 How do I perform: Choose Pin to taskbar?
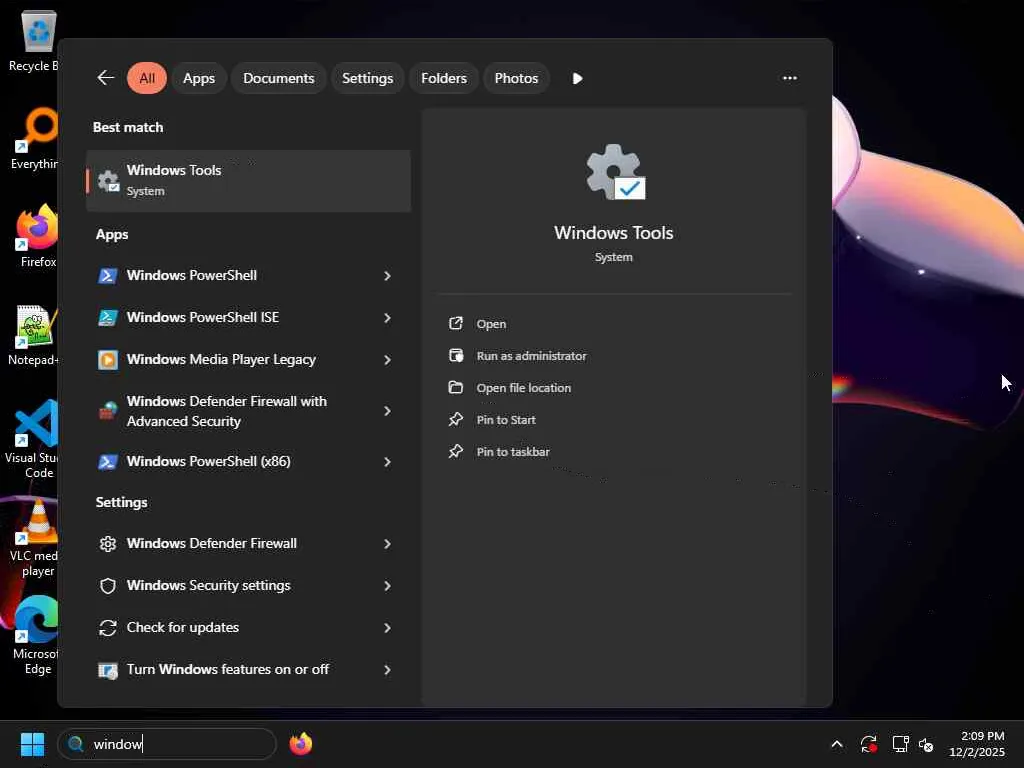tap(513, 452)
